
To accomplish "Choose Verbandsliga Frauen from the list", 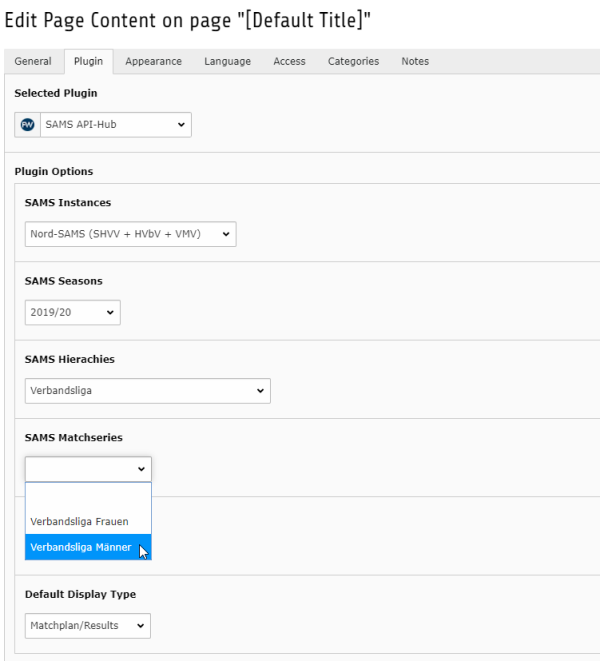I will [88, 521].
